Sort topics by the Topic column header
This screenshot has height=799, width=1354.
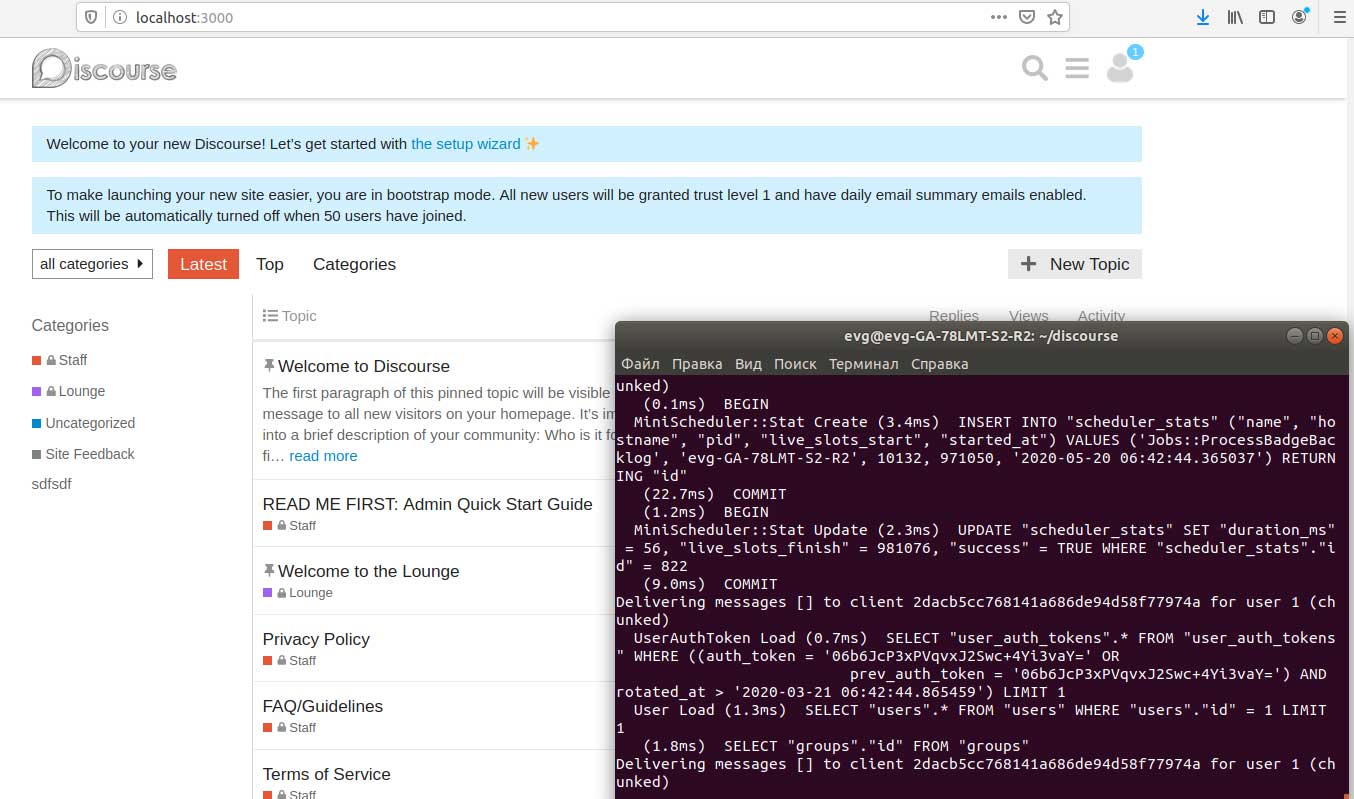(299, 316)
